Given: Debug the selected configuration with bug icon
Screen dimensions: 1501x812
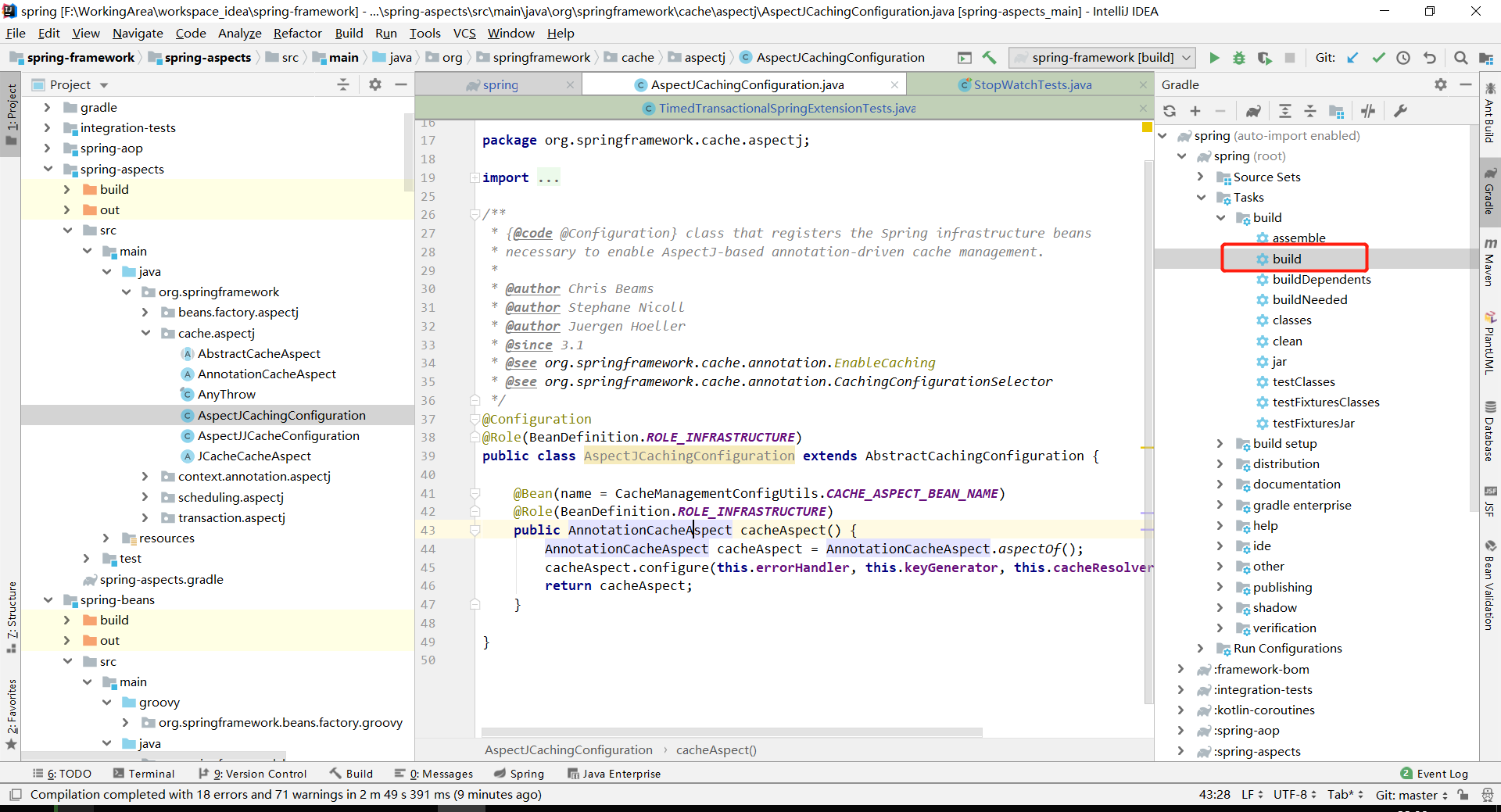Looking at the screenshot, I should pyautogui.click(x=1239, y=58).
